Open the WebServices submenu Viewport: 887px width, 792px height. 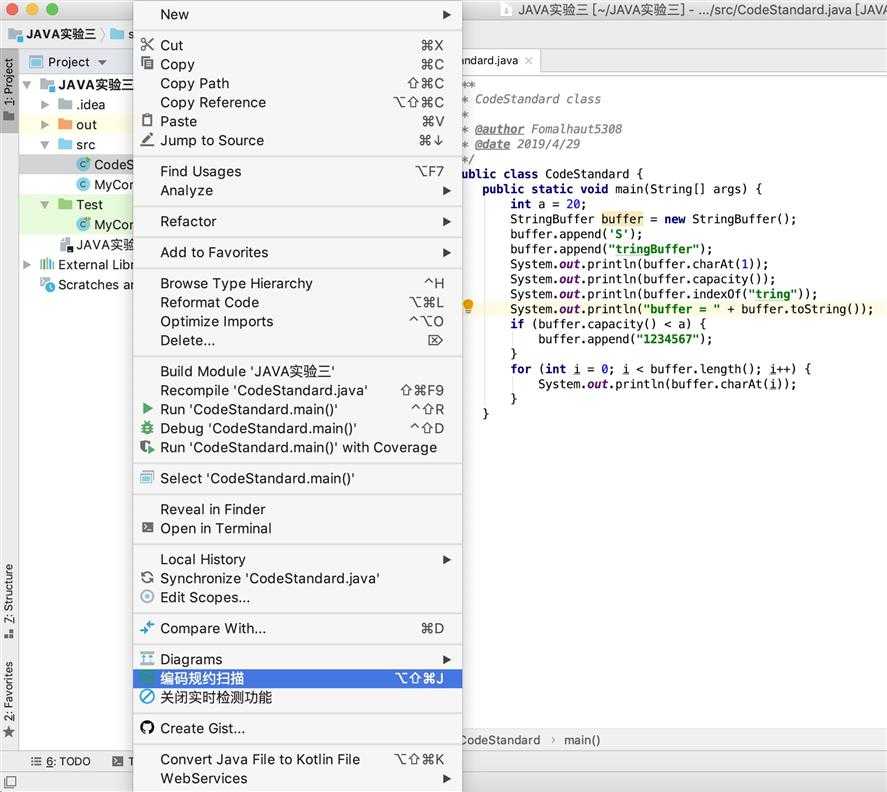[298, 778]
